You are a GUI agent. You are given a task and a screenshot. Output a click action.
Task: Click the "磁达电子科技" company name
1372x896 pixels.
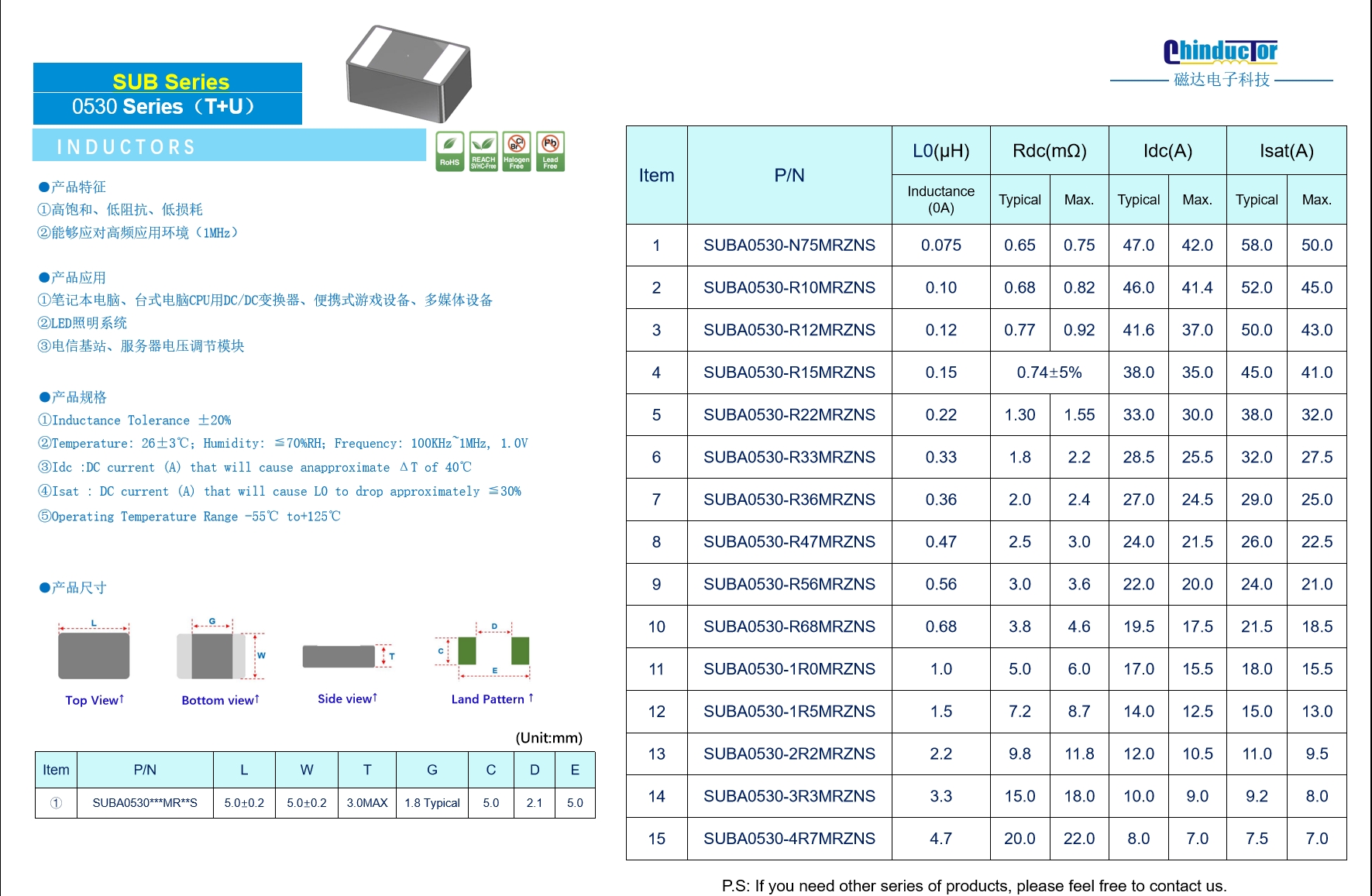point(1222,80)
